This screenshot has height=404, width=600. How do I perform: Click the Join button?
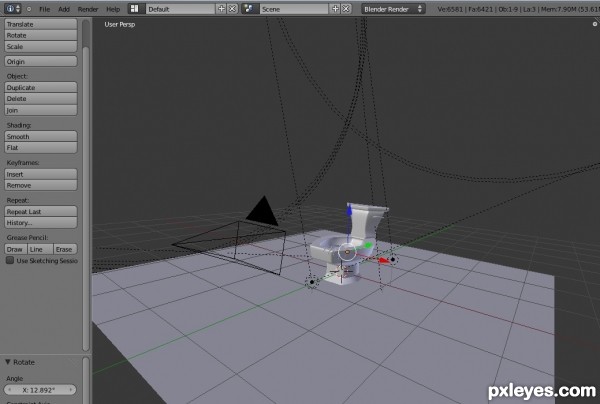(41, 110)
